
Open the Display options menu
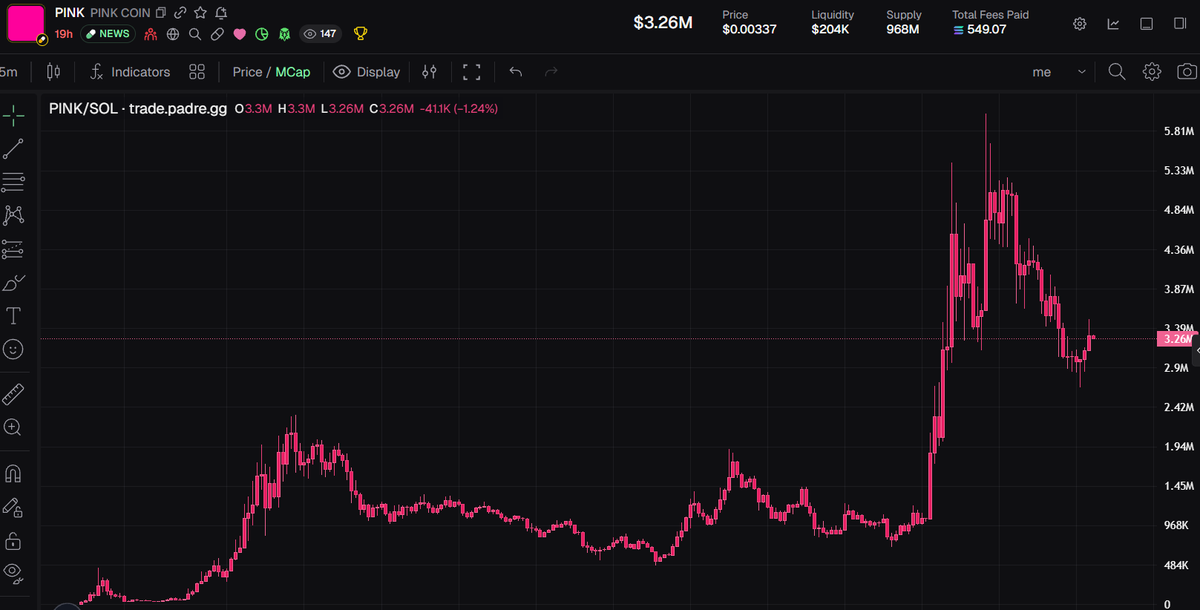tap(367, 72)
